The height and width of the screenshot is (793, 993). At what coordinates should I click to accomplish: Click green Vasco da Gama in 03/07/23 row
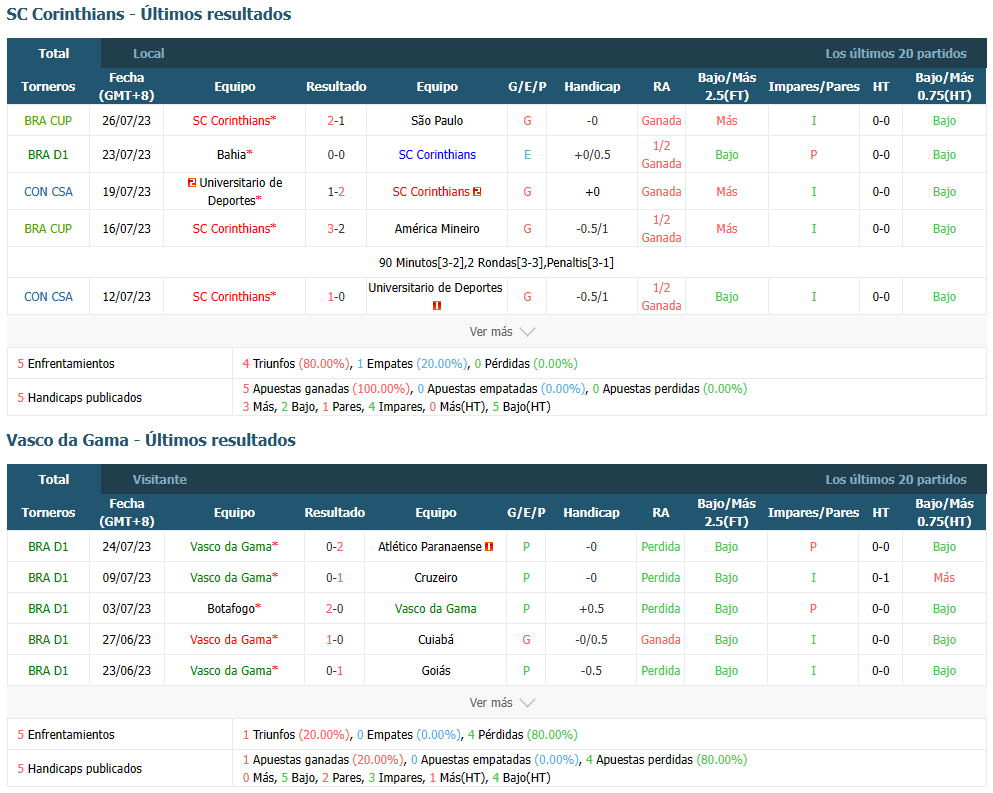pos(436,609)
